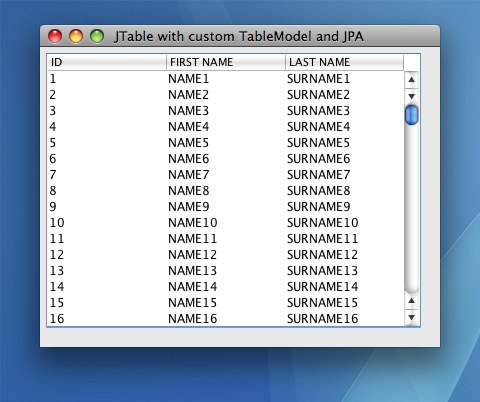Select the cell SURNAME1
The height and width of the screenshot is (402, 480).
coord(345,79)
